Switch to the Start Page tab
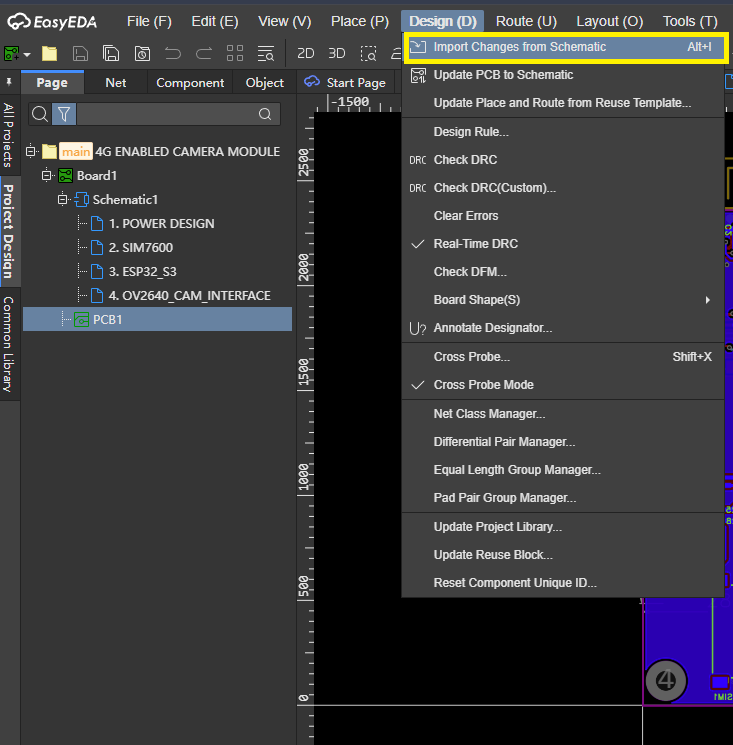733x745 pixels. [x=345, y=83]
